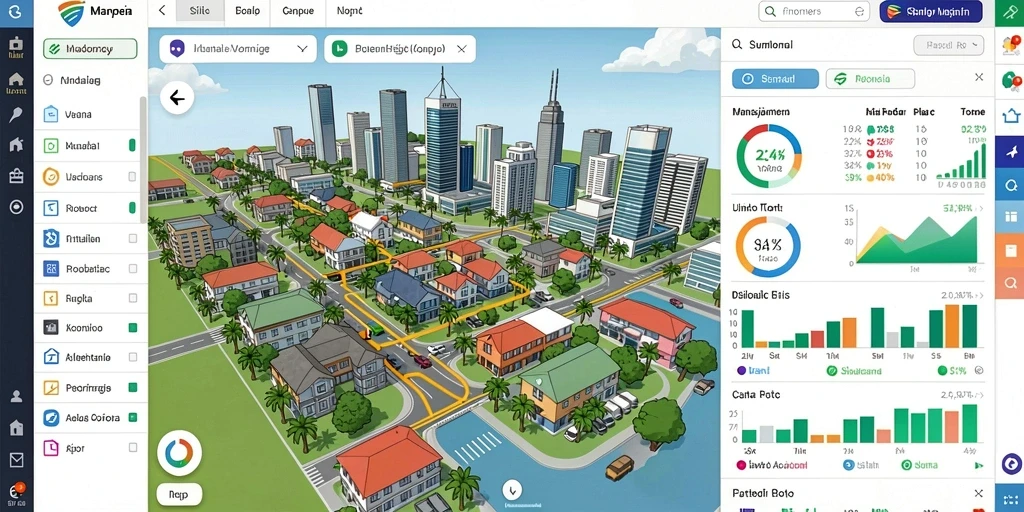Click the Siouloand legend item
Viewport: 1024px width, 512px height.
click(x=854, y=370)
